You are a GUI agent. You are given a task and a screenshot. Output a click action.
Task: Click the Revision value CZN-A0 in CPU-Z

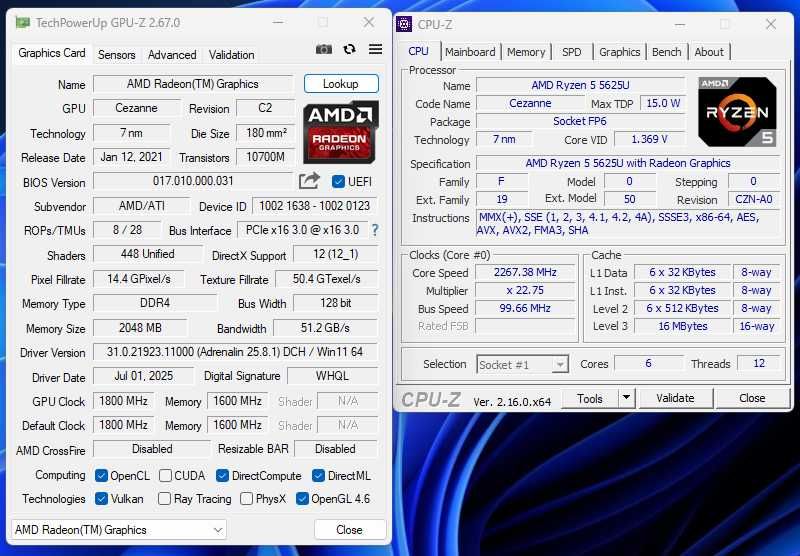(754, 199)
